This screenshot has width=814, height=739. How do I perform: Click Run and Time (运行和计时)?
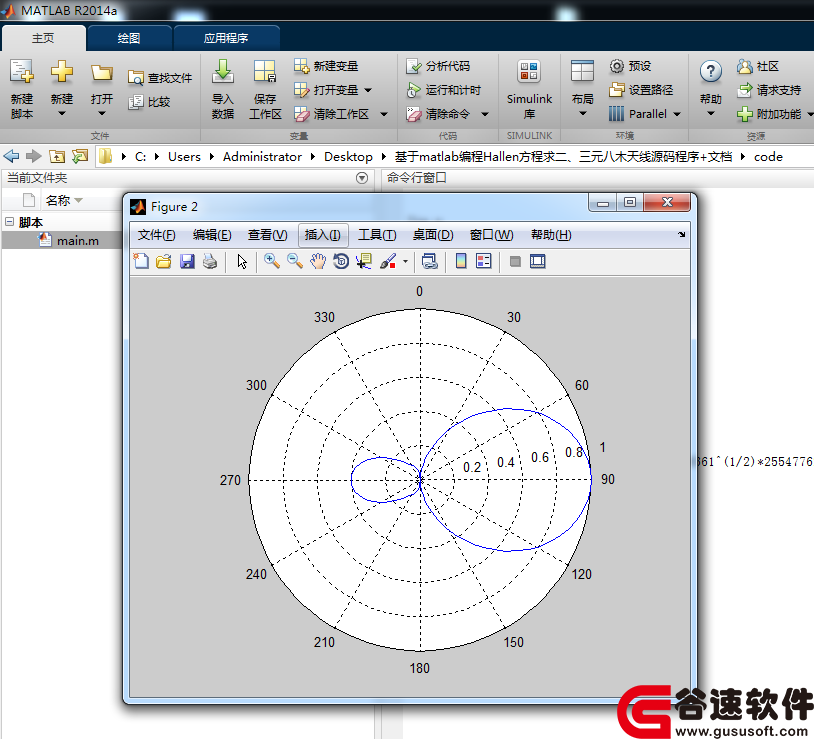pyautogui.click(x=444, y=90)
